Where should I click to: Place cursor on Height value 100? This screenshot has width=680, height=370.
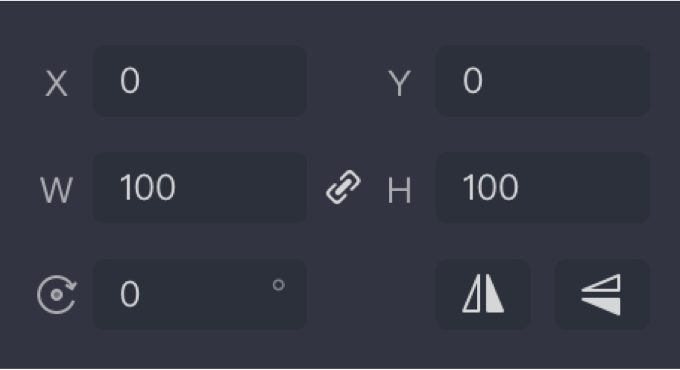[x=490, y=187]
